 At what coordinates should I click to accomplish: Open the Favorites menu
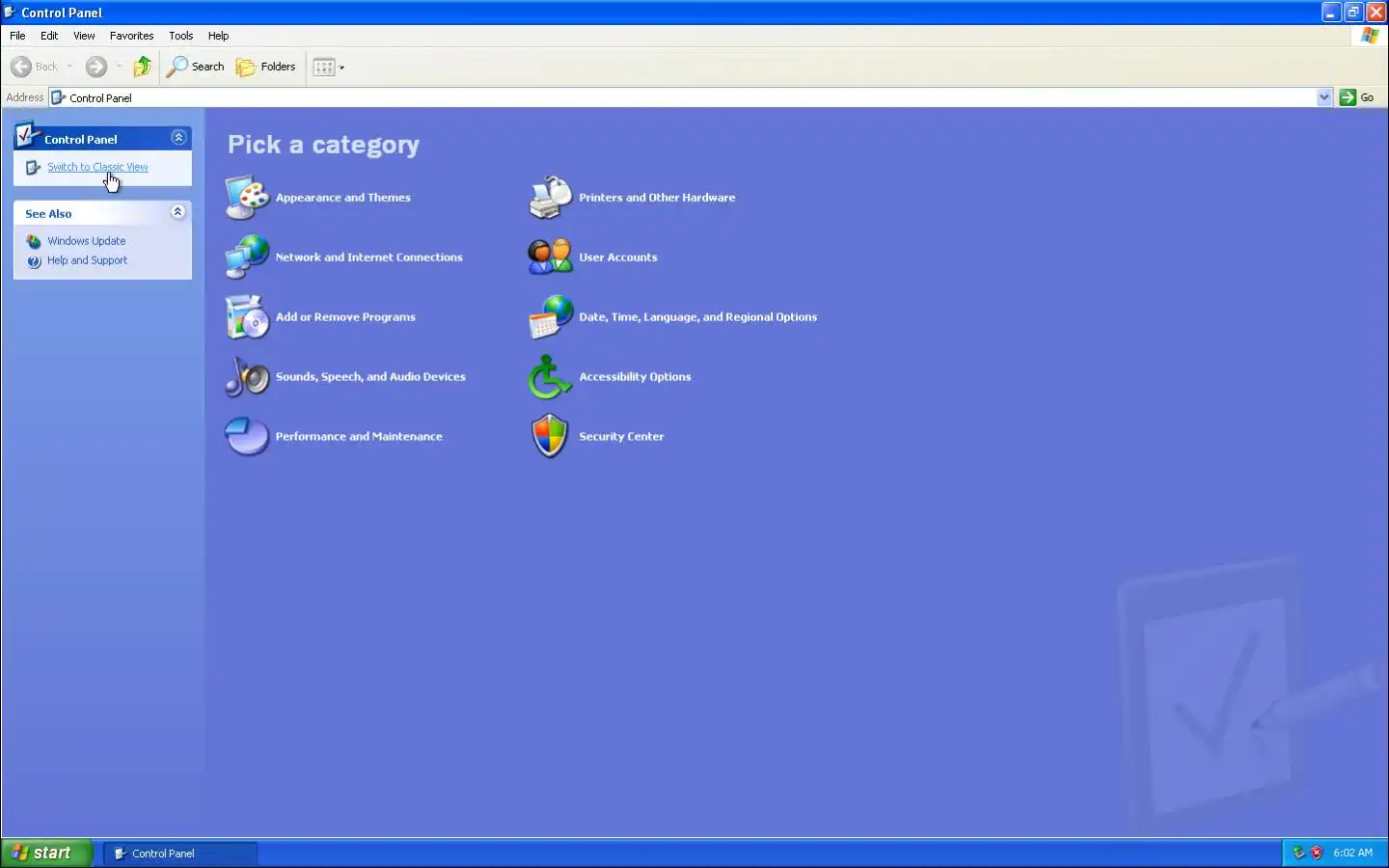(x=131, y=36)
